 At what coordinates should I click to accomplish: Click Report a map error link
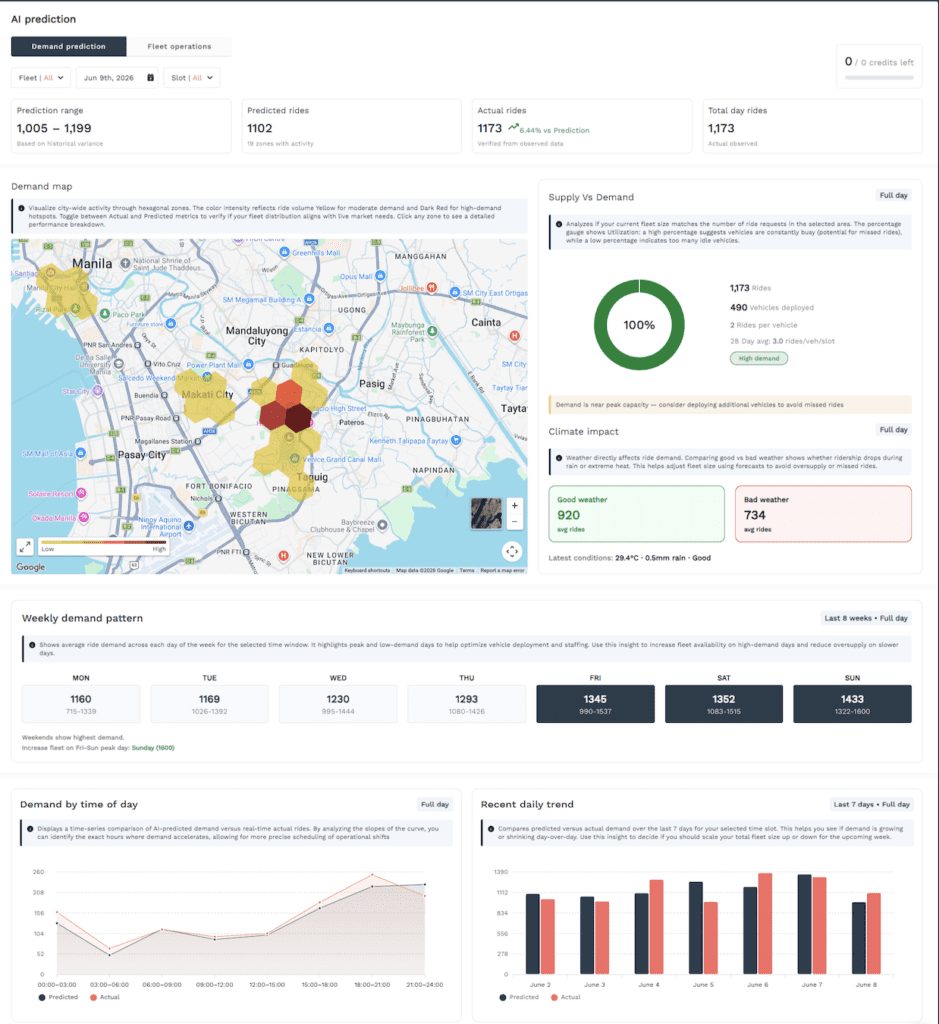click(x=502, y=570)
